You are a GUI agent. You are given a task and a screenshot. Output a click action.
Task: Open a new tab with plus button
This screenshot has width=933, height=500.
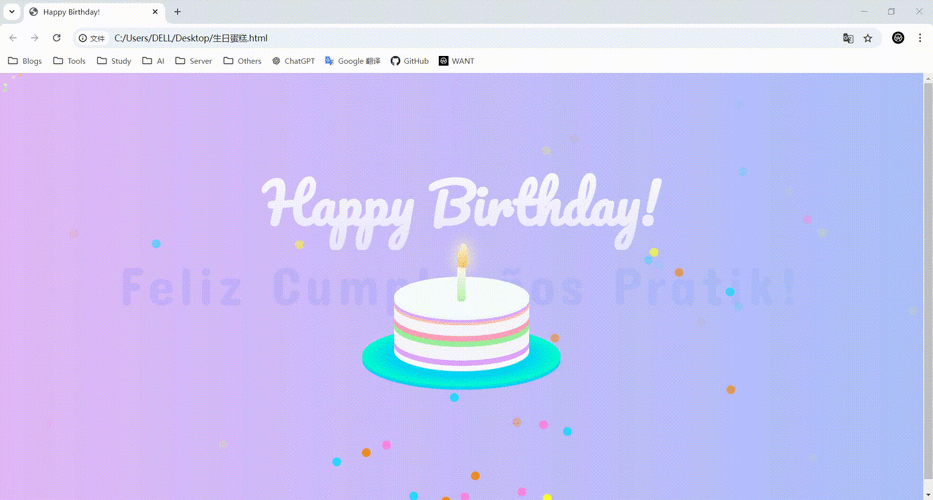pos(177,12)
